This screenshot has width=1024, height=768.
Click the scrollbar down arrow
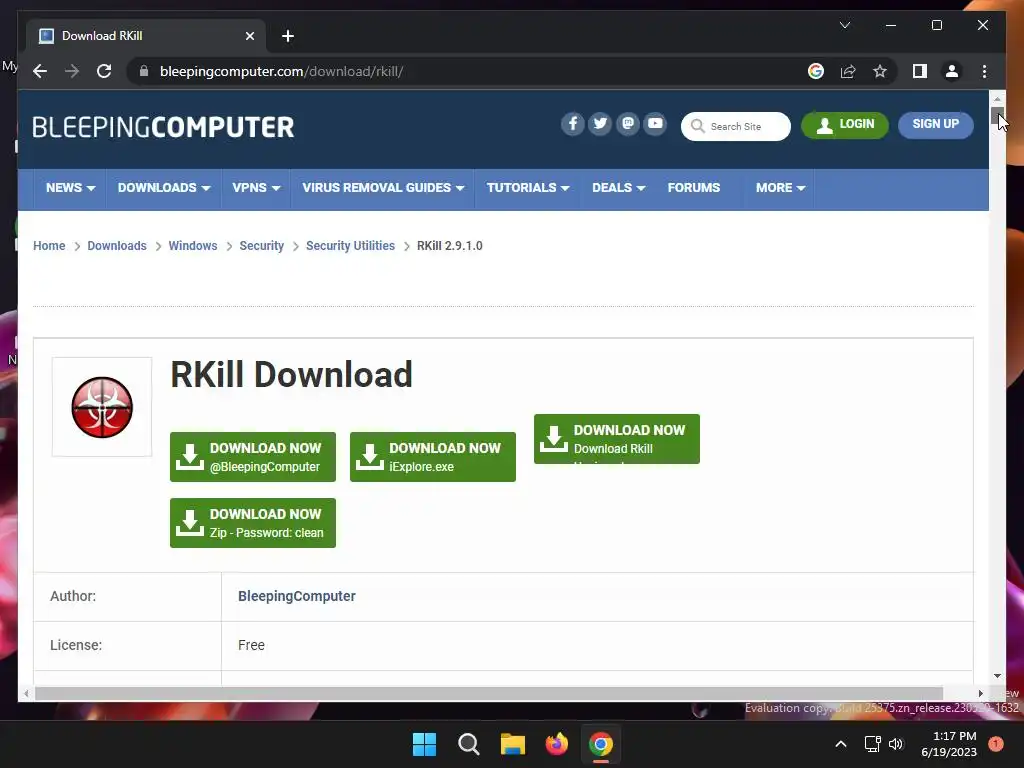pyautogui.click(x=997, y=676)
